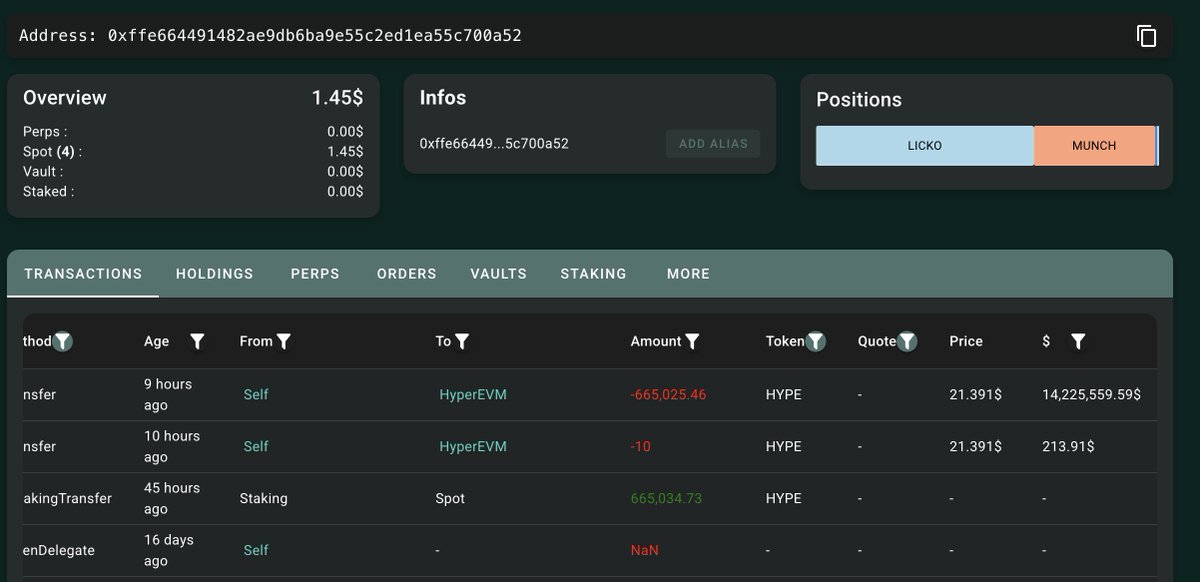Click HyperEVM link in the 9 hours row
1200x582 pixels.
pyautogui.click(x=472, y=395)
